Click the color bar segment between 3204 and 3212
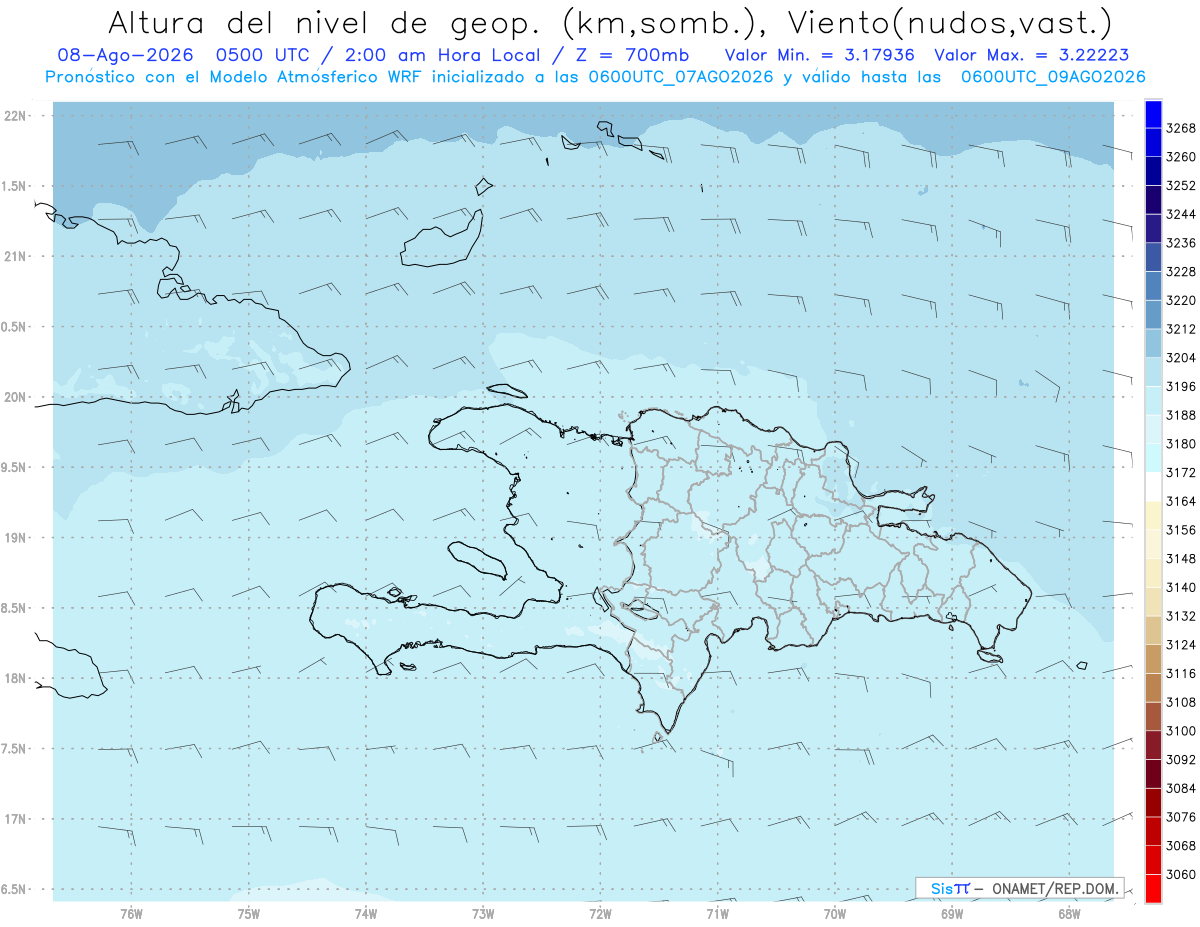This screenshot has width=1200, height=927. pos(1152,343)
